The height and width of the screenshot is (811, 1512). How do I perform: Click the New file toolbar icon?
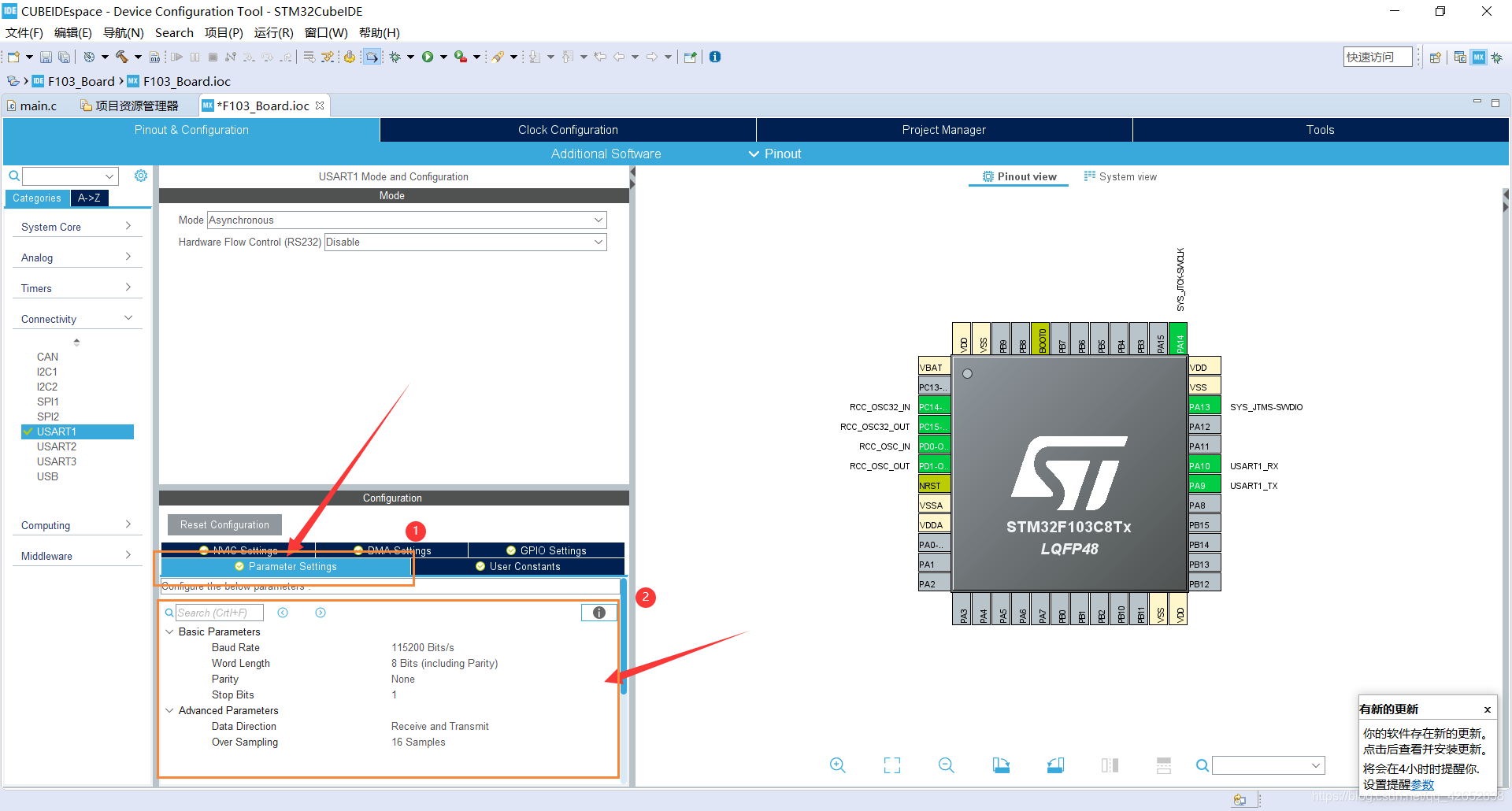tap(13, 57)
